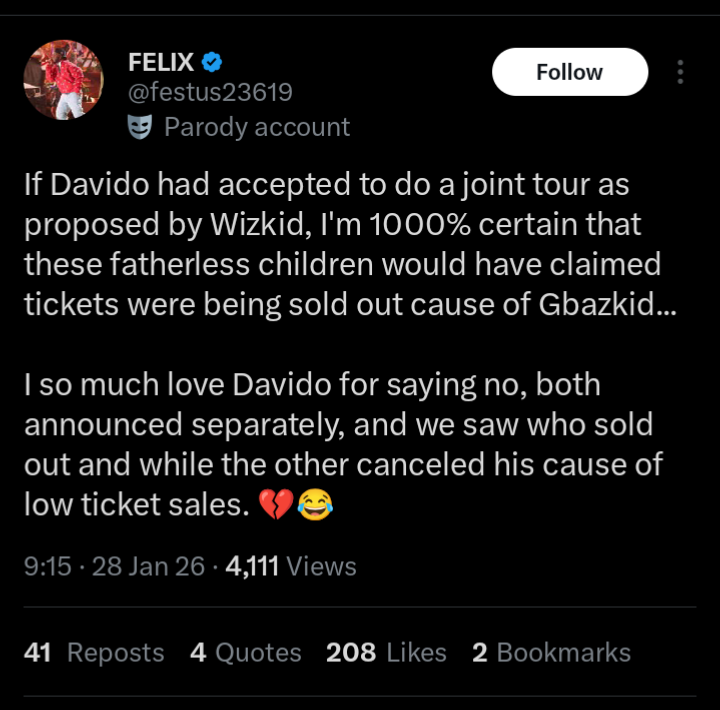
Task: Show the 208 Likes list
Action: [386, 653]
